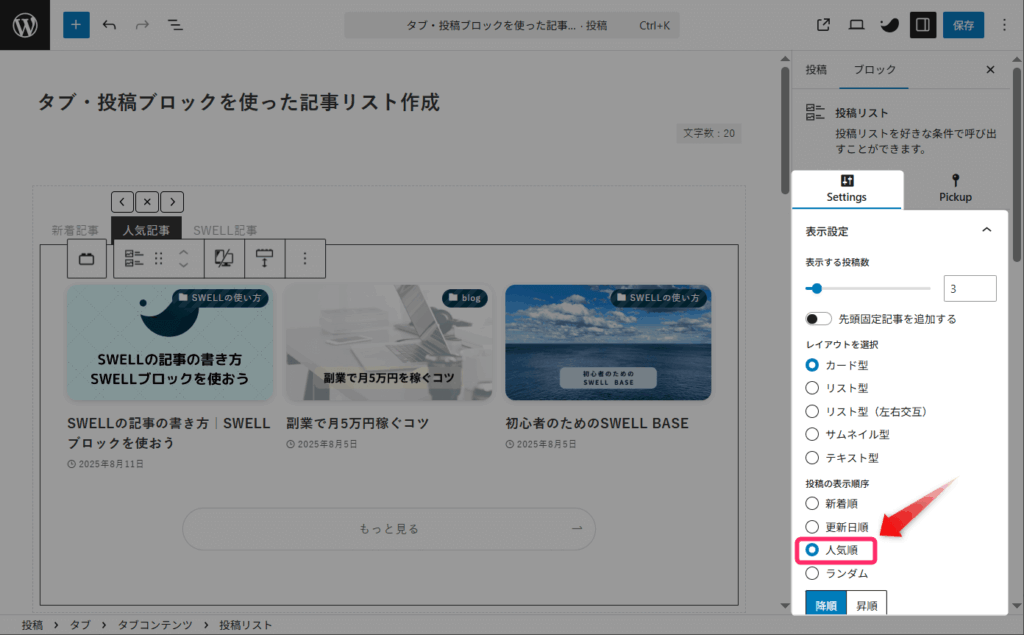Choose 更新日順 display order
This screenshot has height=635, width=1024.
(x=812, y=527)
